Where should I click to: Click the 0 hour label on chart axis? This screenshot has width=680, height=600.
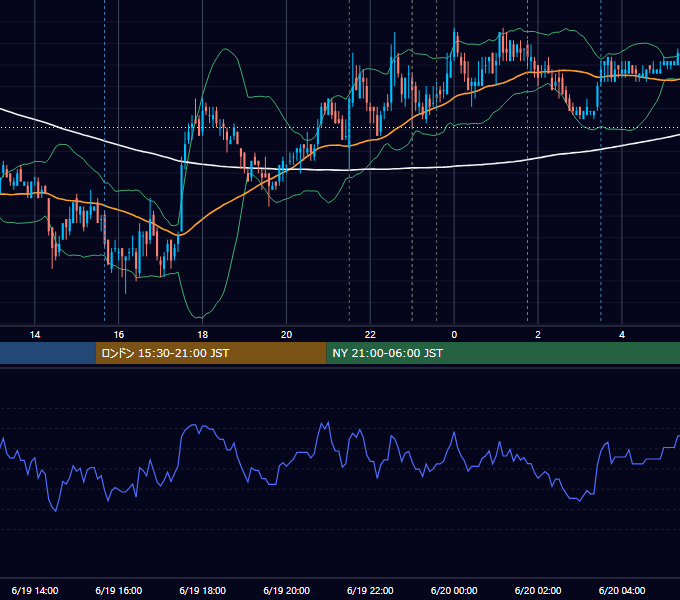(454, 335)
